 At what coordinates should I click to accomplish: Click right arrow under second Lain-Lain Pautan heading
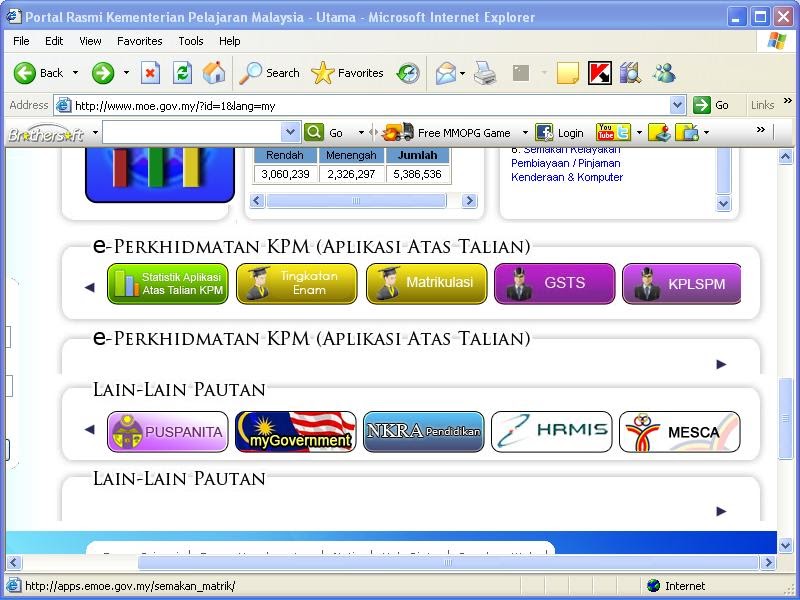click(721, 511)
